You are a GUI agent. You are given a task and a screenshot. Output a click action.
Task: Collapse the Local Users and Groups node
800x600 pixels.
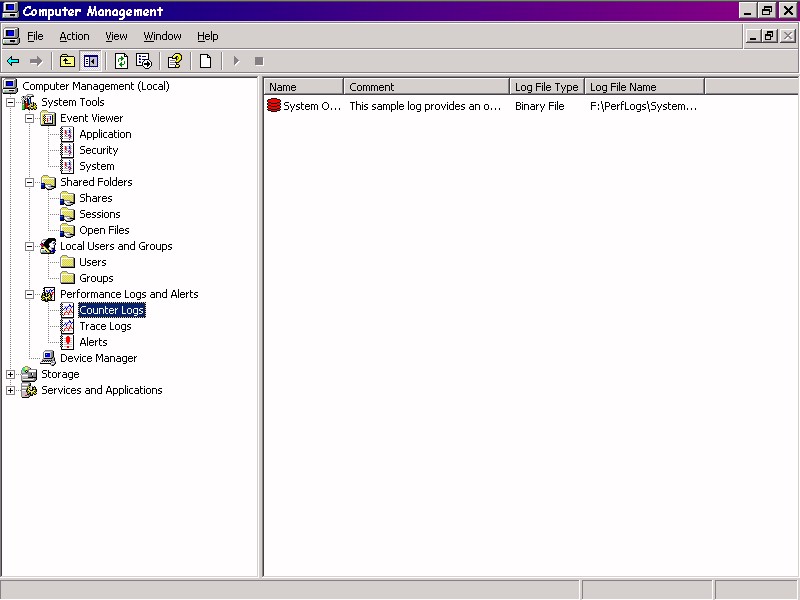click(x=30, y=246)
